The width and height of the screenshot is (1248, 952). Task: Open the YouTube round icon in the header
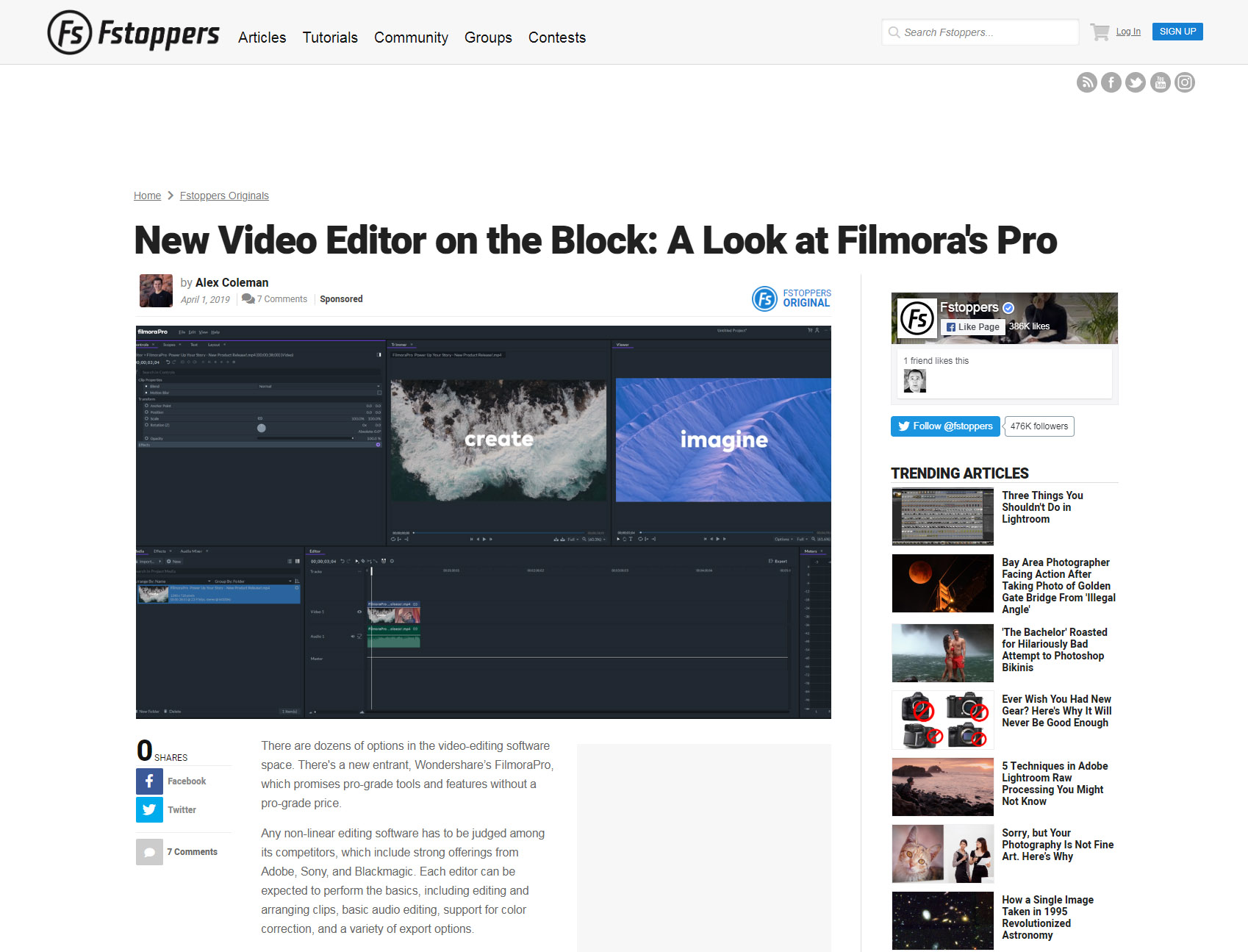click(1160, 82)
